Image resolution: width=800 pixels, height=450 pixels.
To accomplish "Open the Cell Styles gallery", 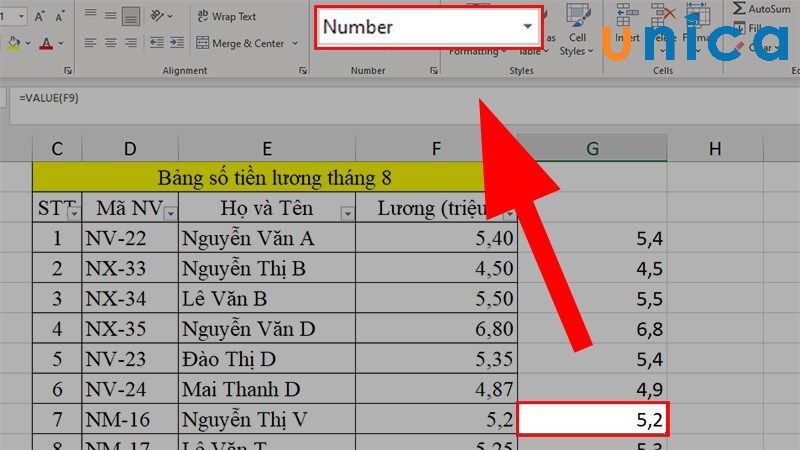I will [577, 31].
